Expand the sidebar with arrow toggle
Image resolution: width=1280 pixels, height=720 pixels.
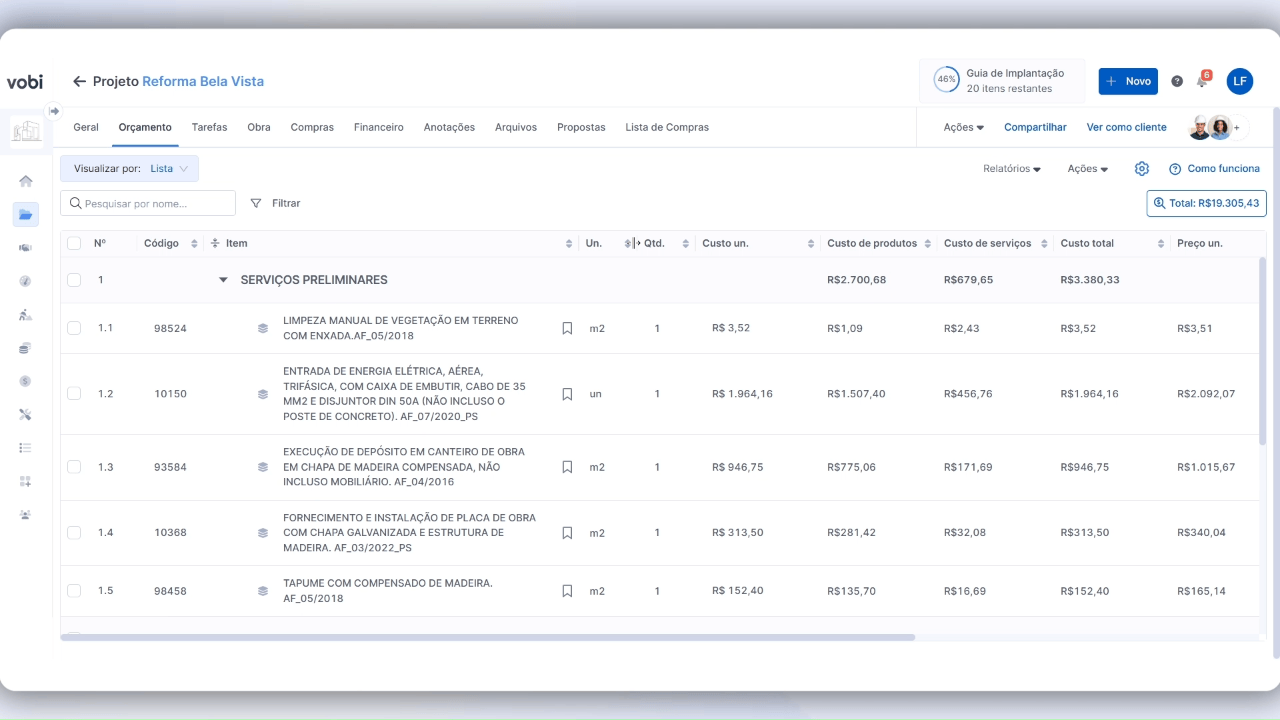coord(54,111)
